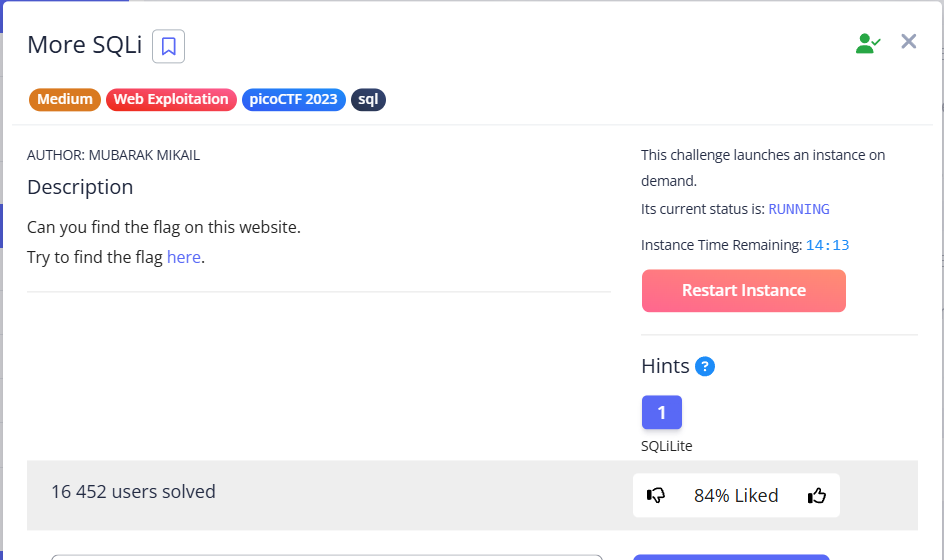Click the author name Mubarak Mikail
944x560 pixels.
(151, 155)
